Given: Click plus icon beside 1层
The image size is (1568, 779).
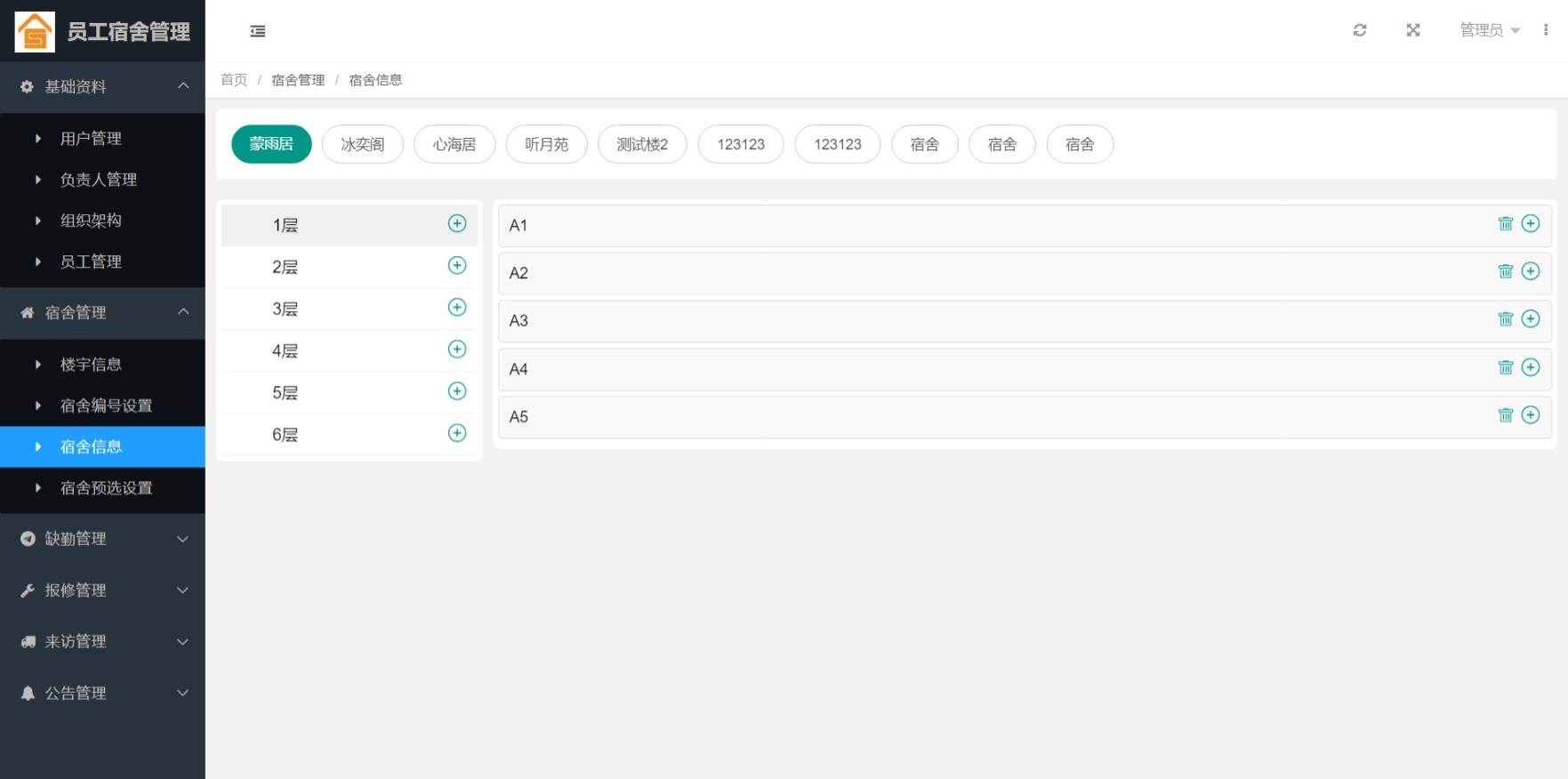Looking at the screenshot, I should [457, 223].
